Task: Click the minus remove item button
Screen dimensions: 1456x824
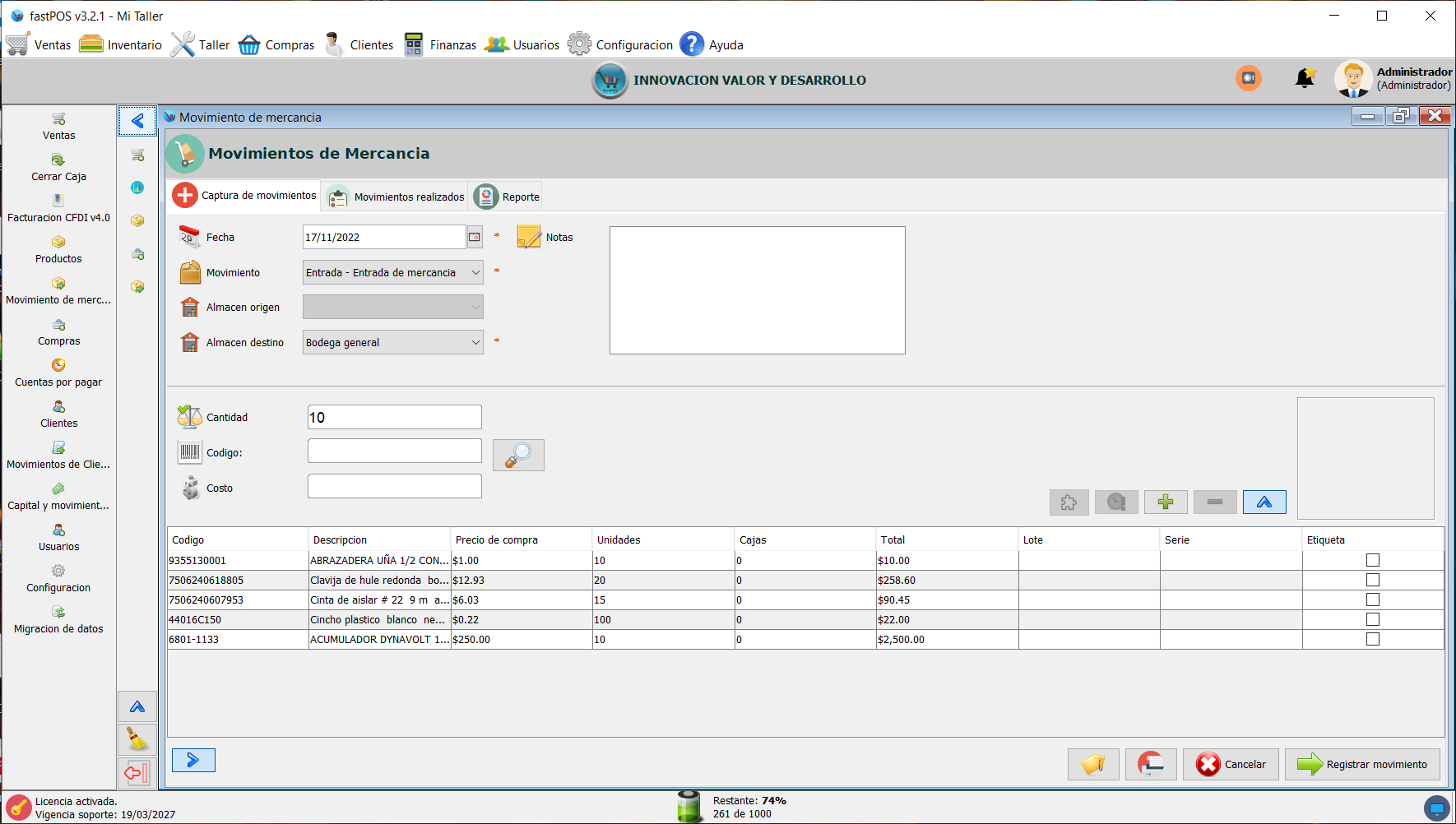Action: 1214,502
